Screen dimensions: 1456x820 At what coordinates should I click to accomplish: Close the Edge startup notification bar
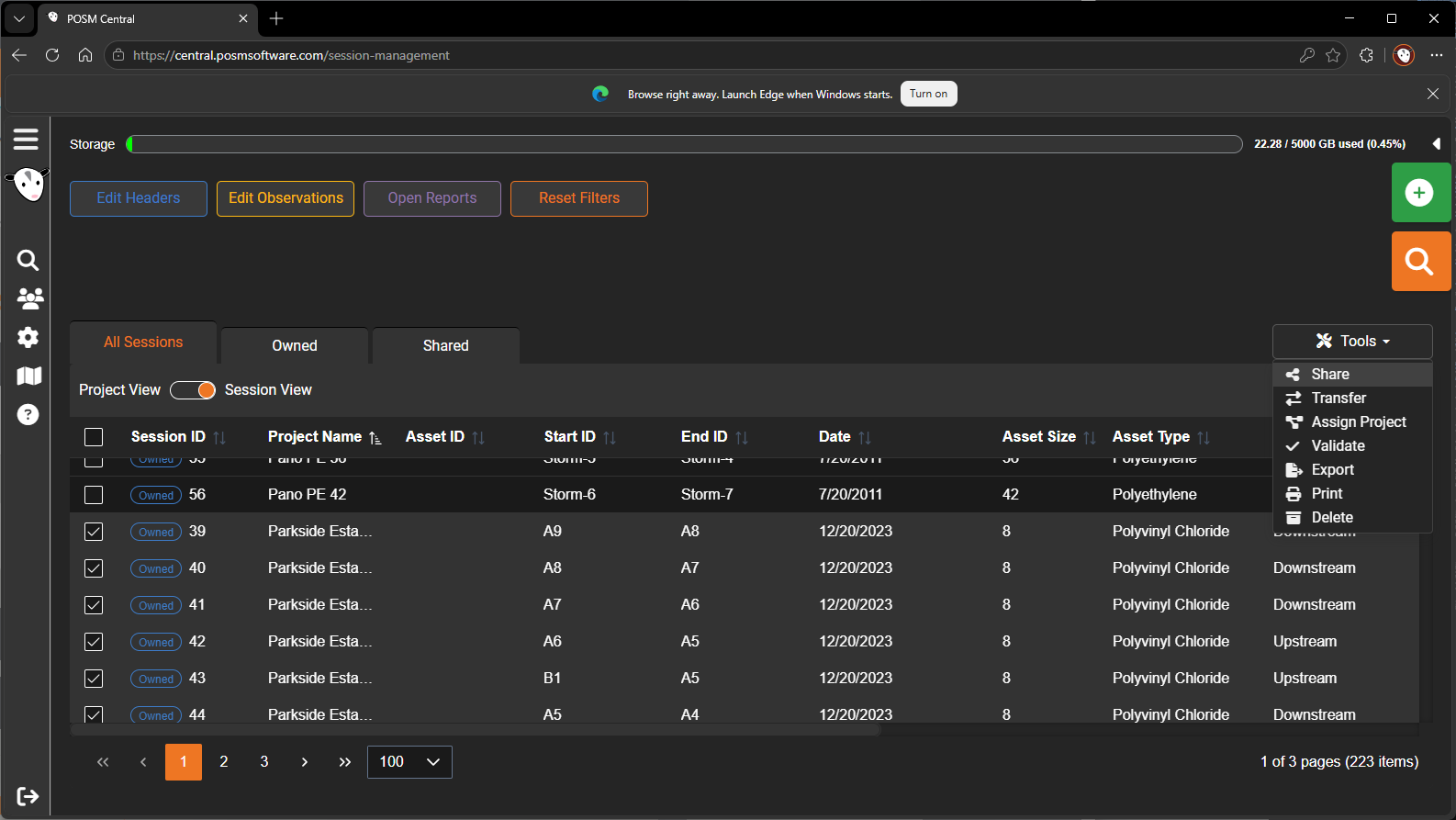click(x=1433, y=94)
